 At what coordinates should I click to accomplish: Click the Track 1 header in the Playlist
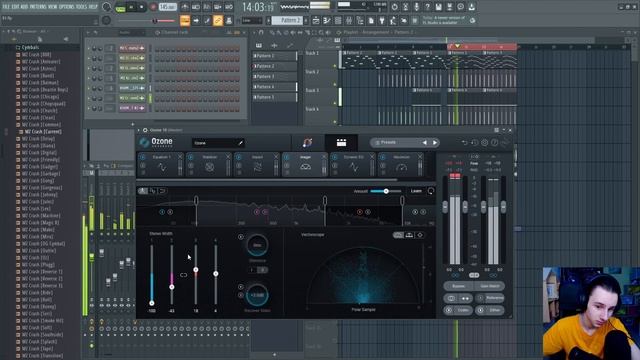pos(321,59)
